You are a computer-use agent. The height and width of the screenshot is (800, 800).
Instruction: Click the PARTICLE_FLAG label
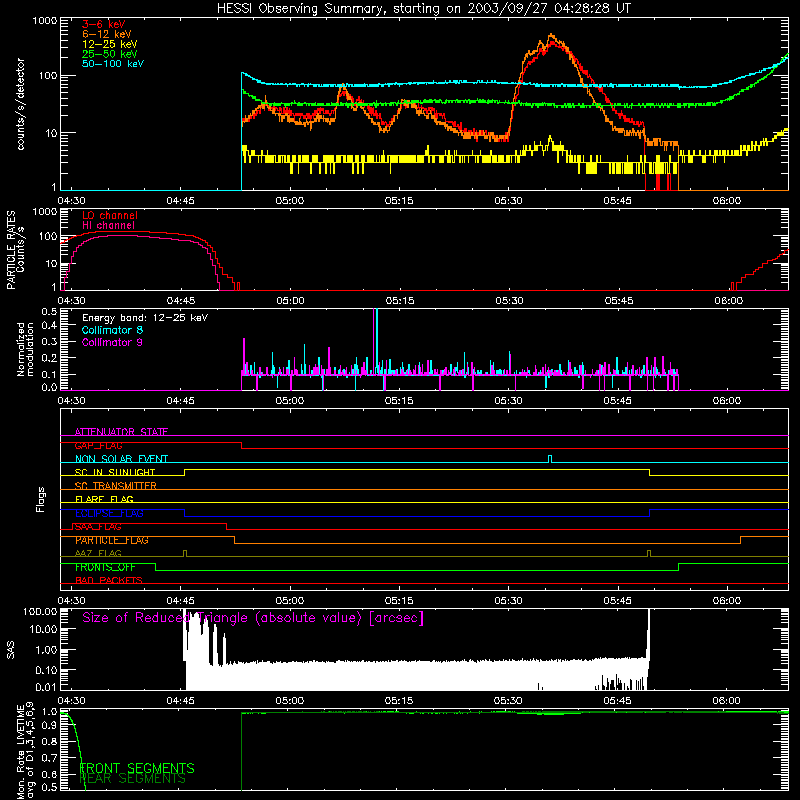coord(112,540)
